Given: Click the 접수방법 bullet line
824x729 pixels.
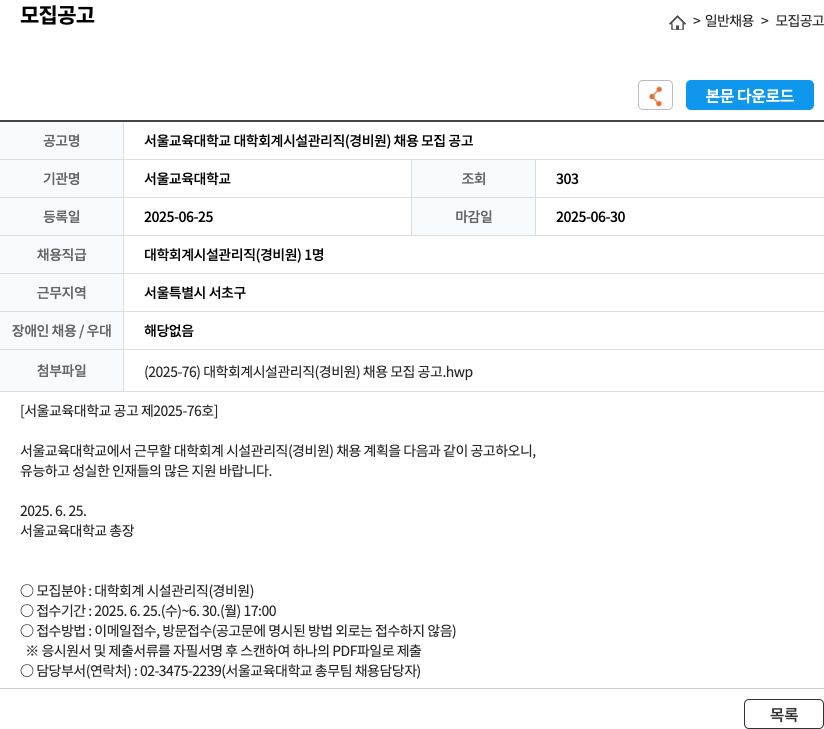Looking at the screenshot, I should 238,631.
